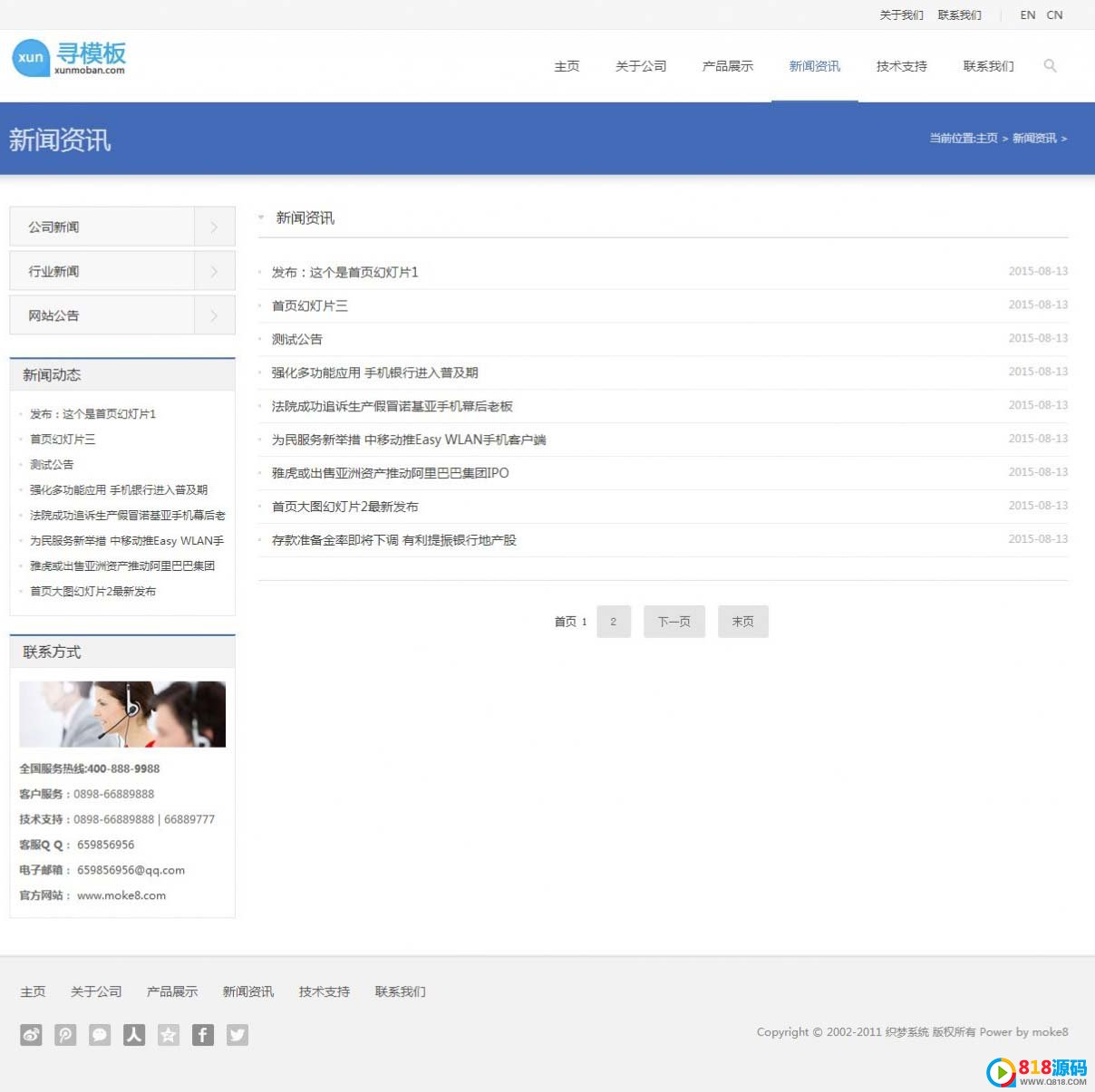Click 首页 first page pagination link

565,622
